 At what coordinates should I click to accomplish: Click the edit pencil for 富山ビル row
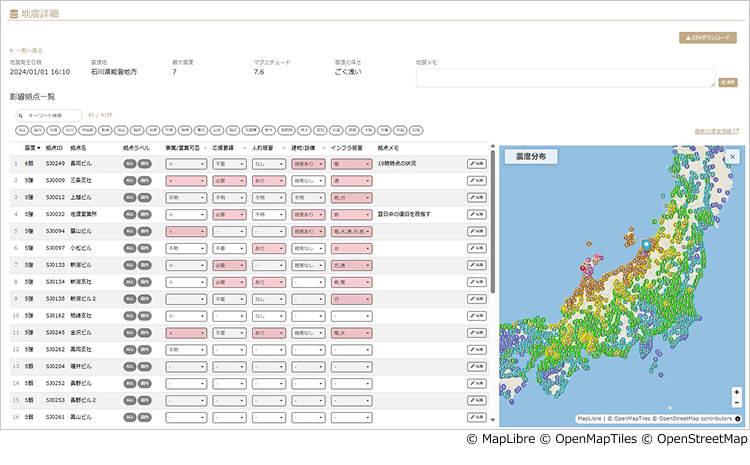coord(476,230)
